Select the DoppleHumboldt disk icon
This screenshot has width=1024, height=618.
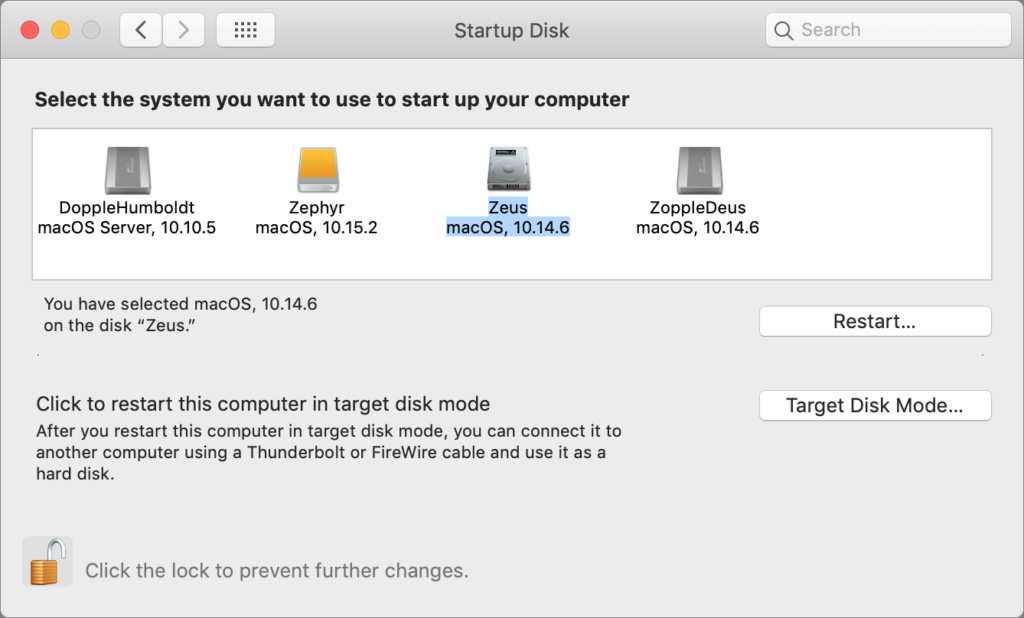point(127,169)
